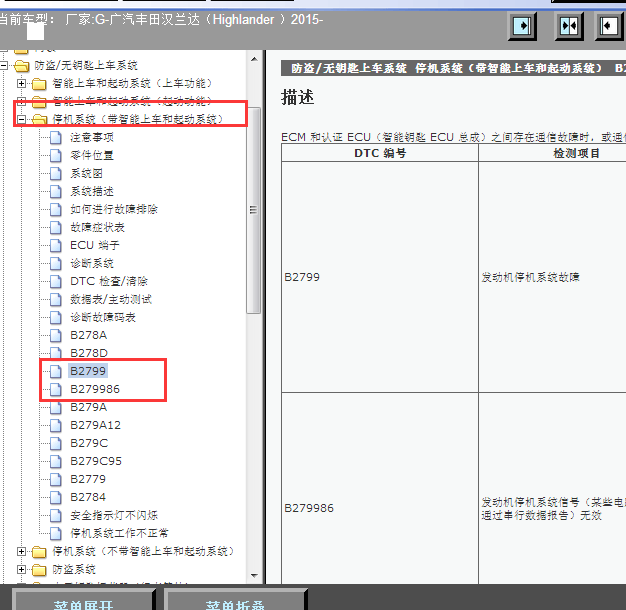
Task: Select DTC B2779 in tree
Action: tap(88, 479)
